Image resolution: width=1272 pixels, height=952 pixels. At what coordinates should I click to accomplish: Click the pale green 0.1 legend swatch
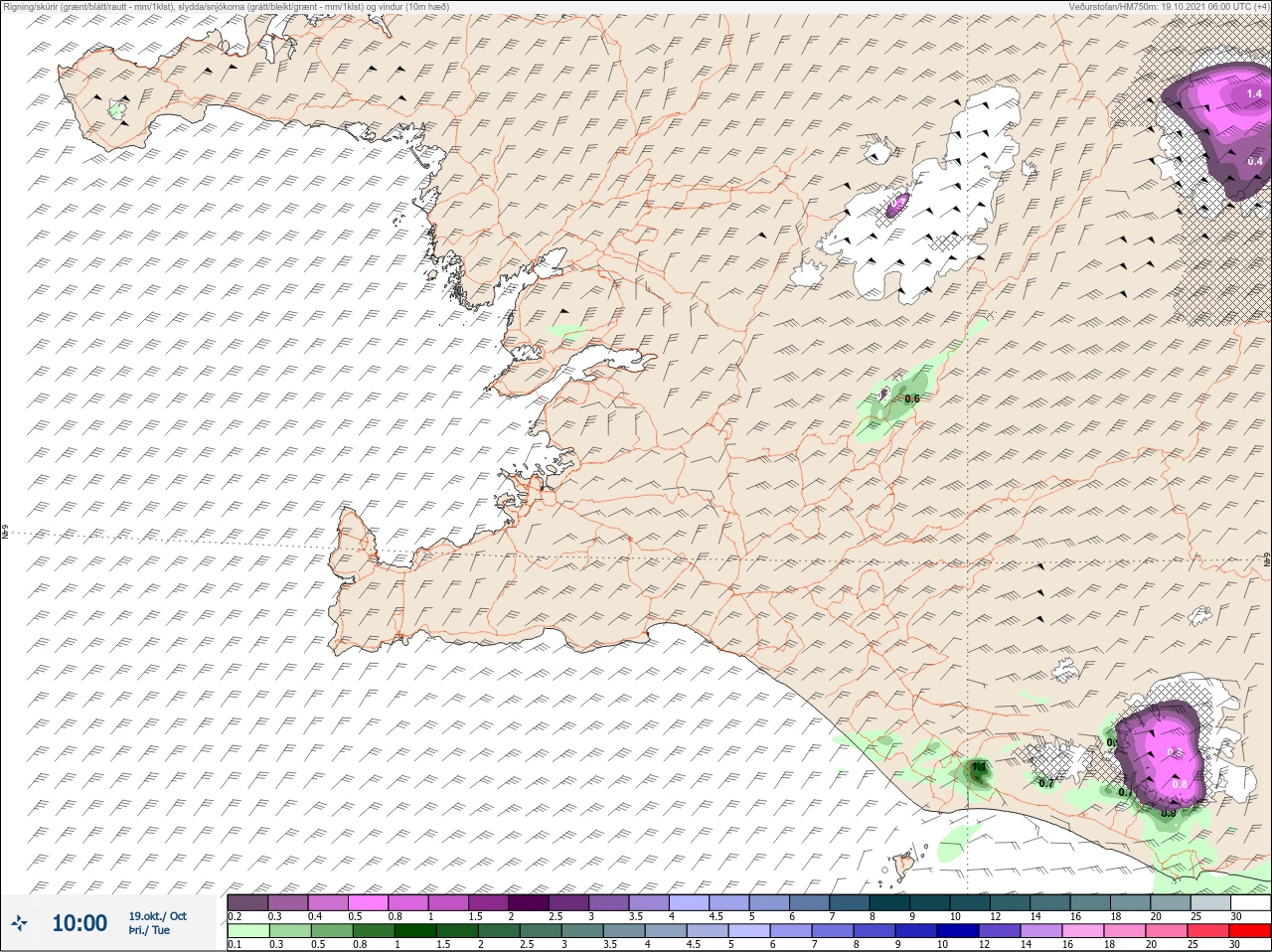[247, 931]
